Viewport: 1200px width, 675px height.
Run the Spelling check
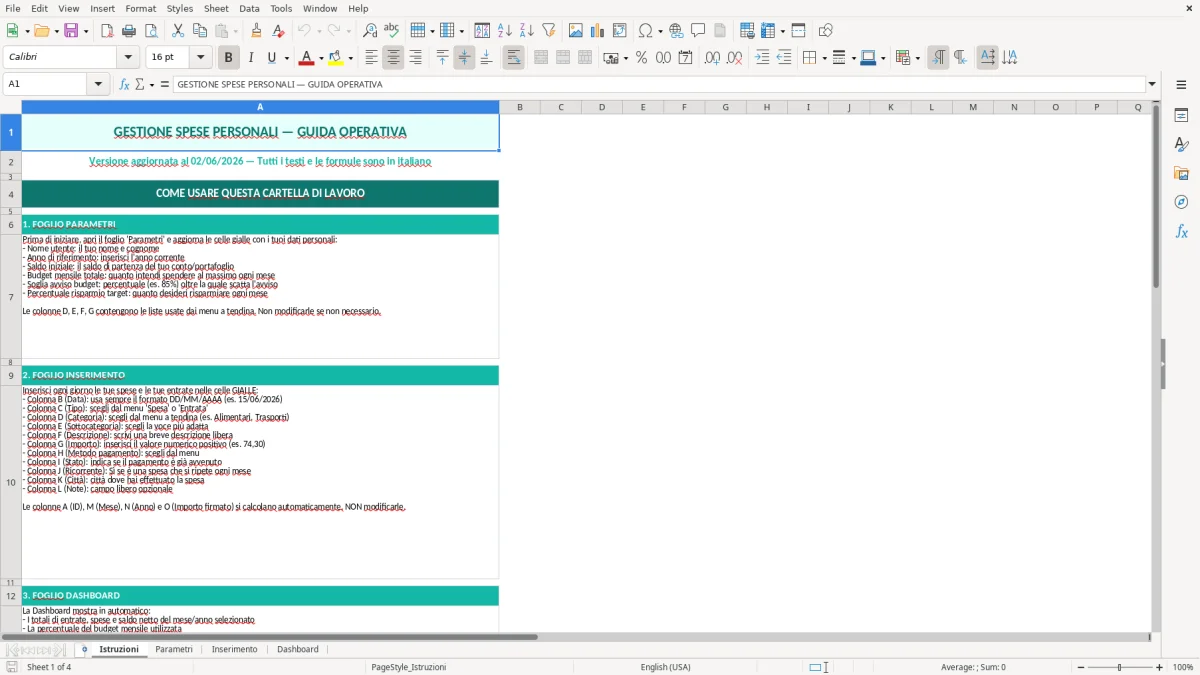[x=391, y=31]
